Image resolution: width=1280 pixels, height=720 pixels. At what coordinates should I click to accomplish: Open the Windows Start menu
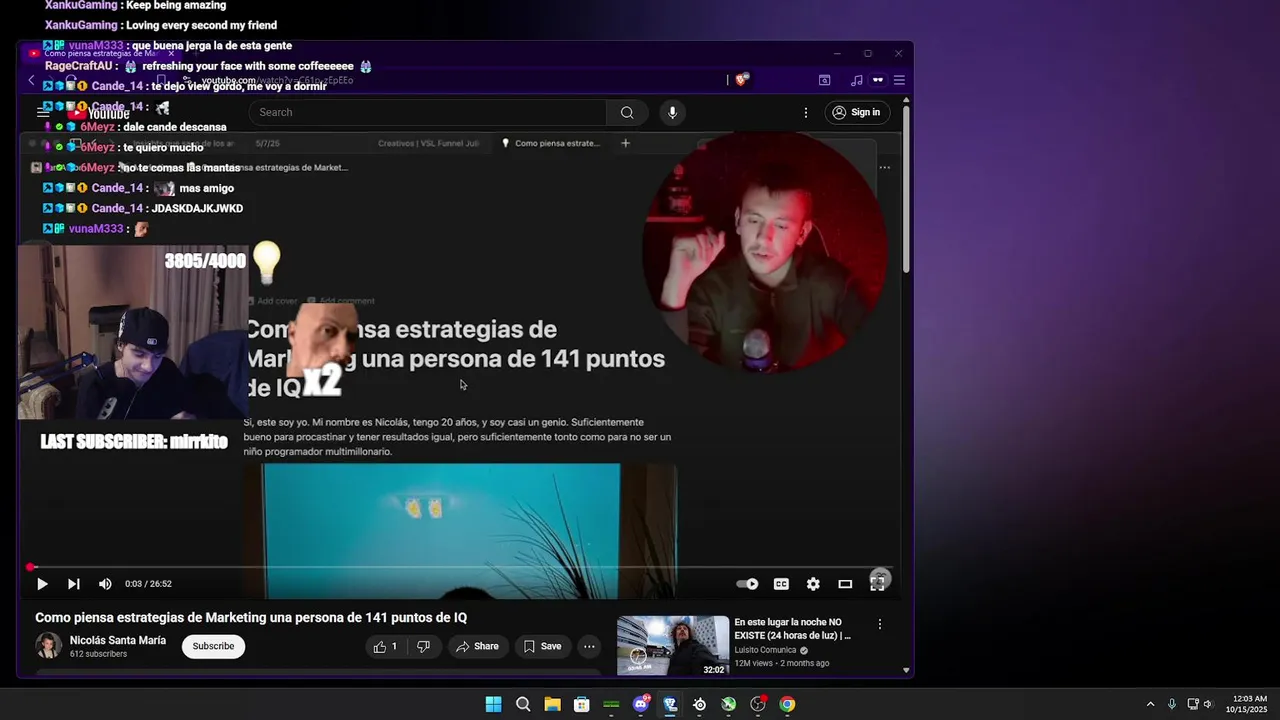coord(493,704)
